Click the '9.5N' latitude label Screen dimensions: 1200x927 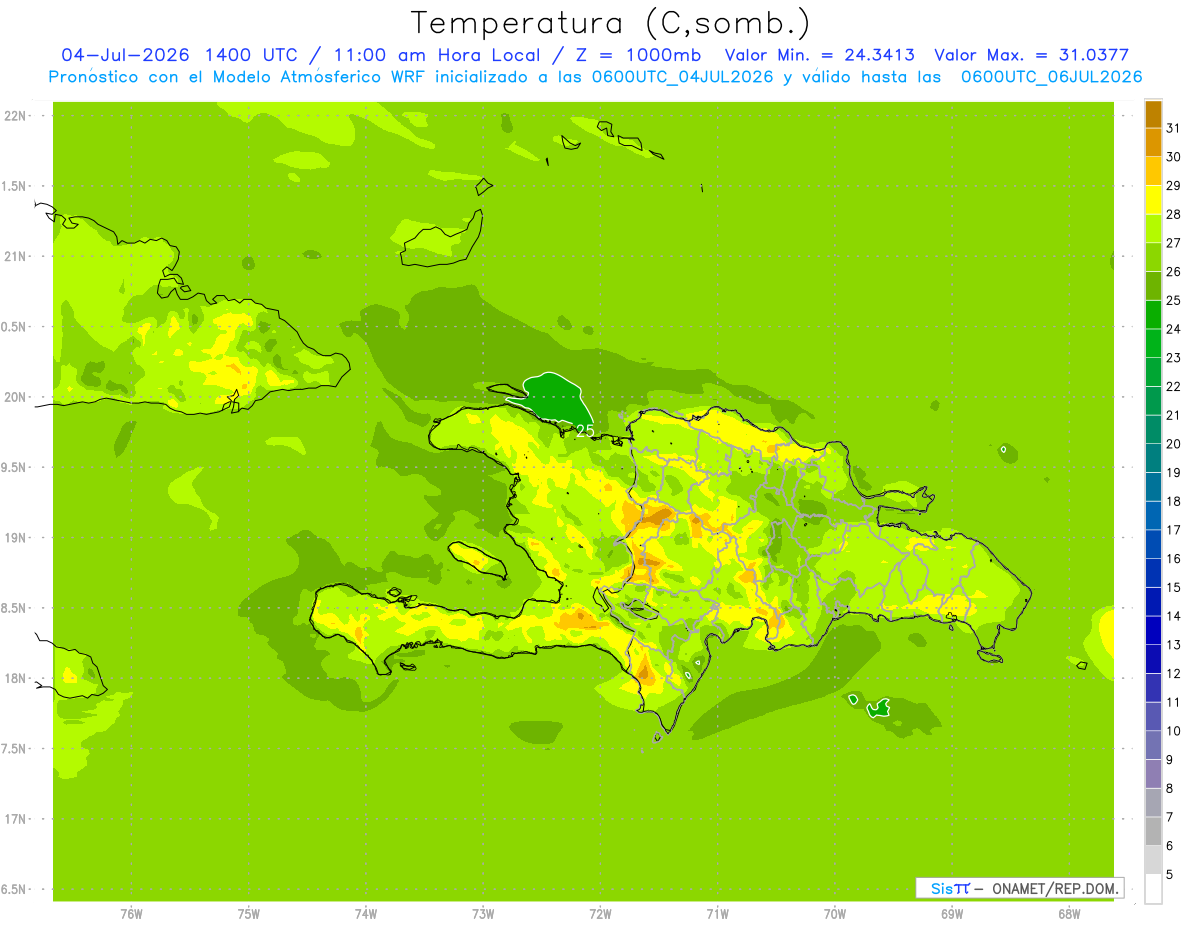tap(14, 467)
